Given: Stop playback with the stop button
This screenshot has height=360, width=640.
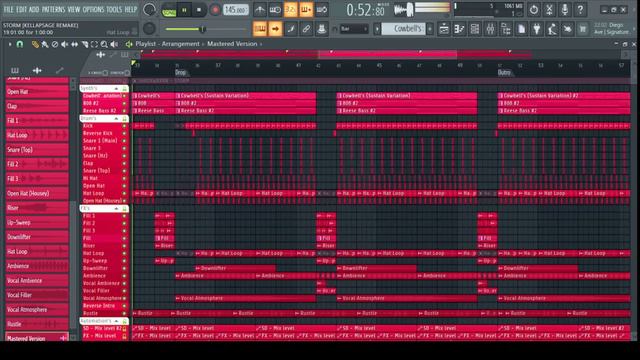Looking at the screenshot, I should [199, 10].
